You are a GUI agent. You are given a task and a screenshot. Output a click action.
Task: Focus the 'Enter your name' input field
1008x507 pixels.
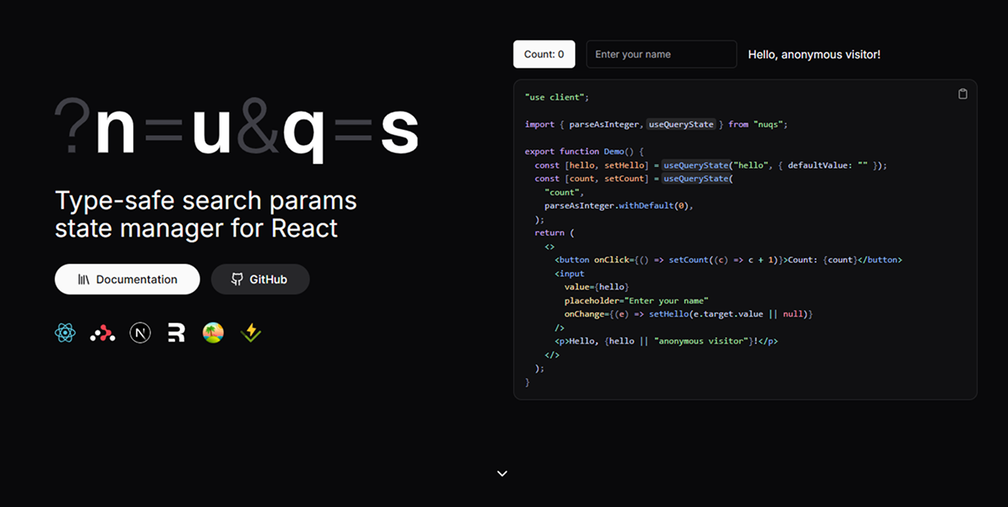661,54
